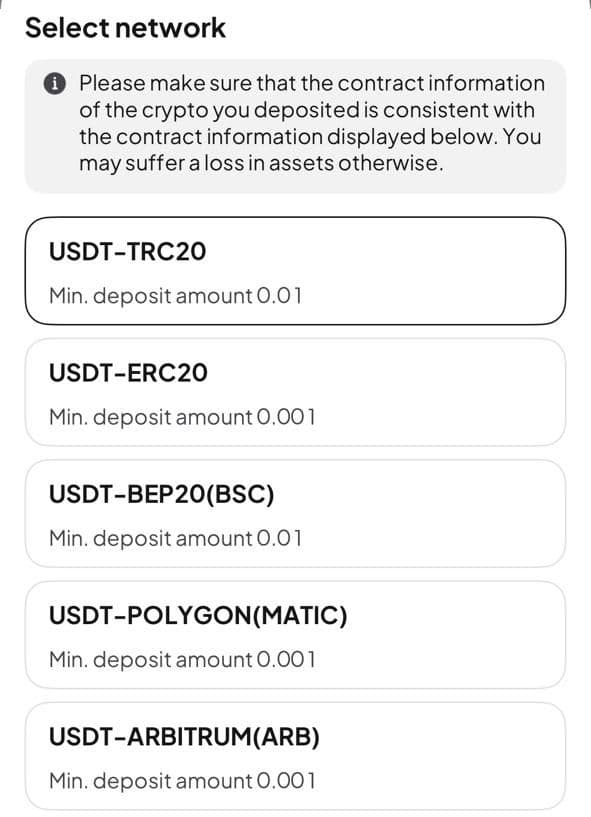Tap Polygon min. deposit amount 0.001 line
The image size is (591, 817).
pos(182,660)
